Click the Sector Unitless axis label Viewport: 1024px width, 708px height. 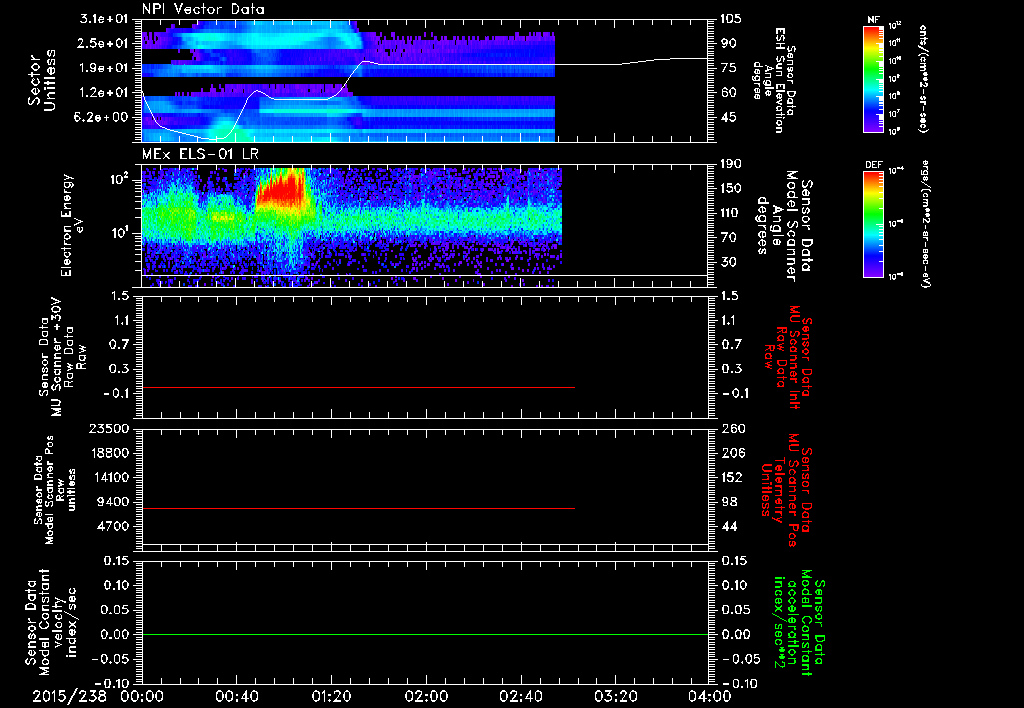click(x=42, y=80)
